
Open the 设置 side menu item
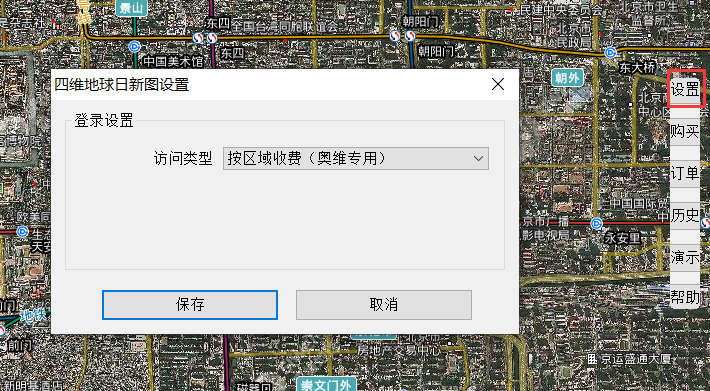pyautogui.click(x=685, y=90)
